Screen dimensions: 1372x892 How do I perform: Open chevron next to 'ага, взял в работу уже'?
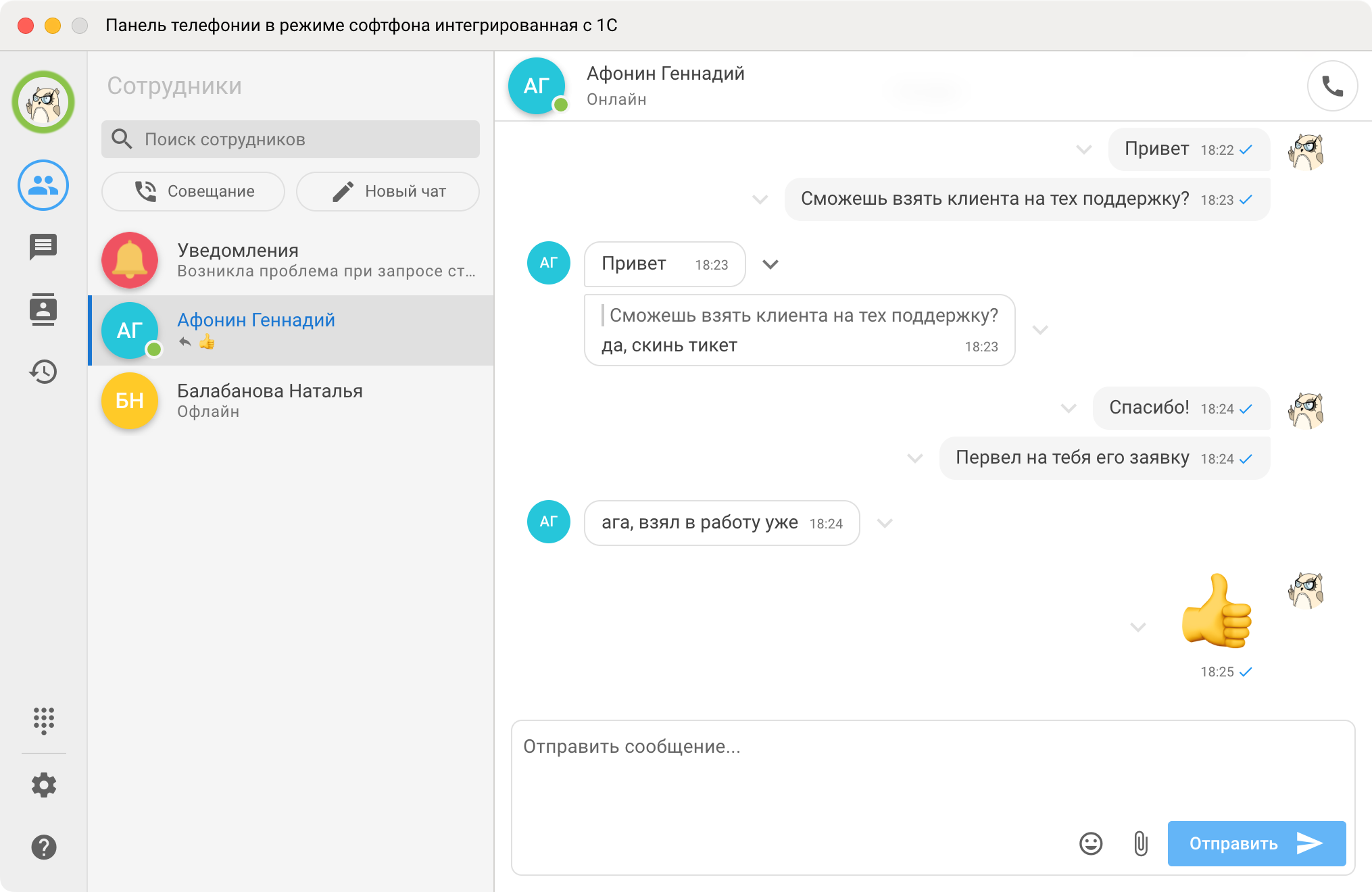(885, 523)
